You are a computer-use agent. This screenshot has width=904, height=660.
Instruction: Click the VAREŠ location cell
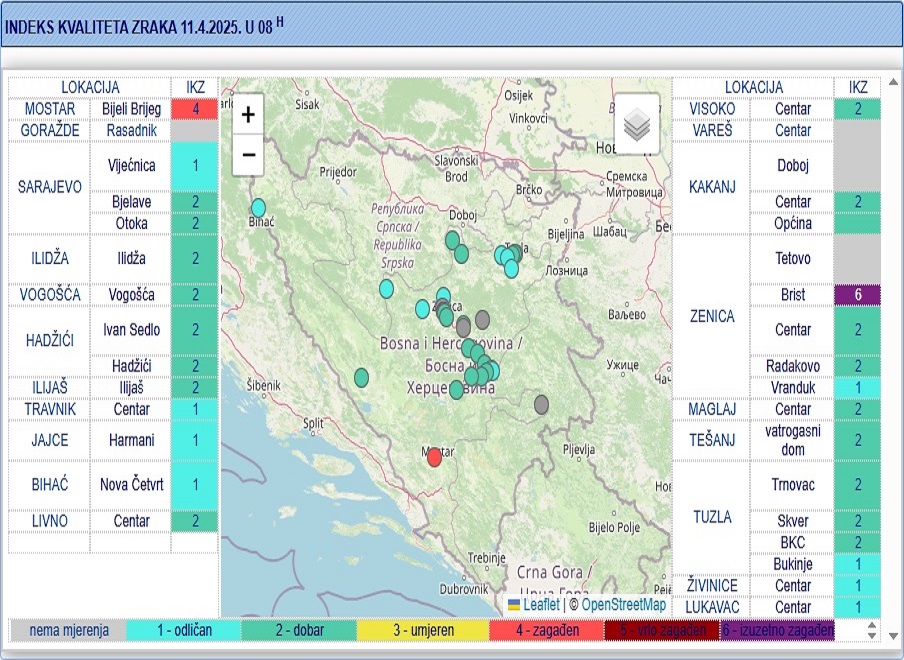pyautogui.click(x=712, y=130)
